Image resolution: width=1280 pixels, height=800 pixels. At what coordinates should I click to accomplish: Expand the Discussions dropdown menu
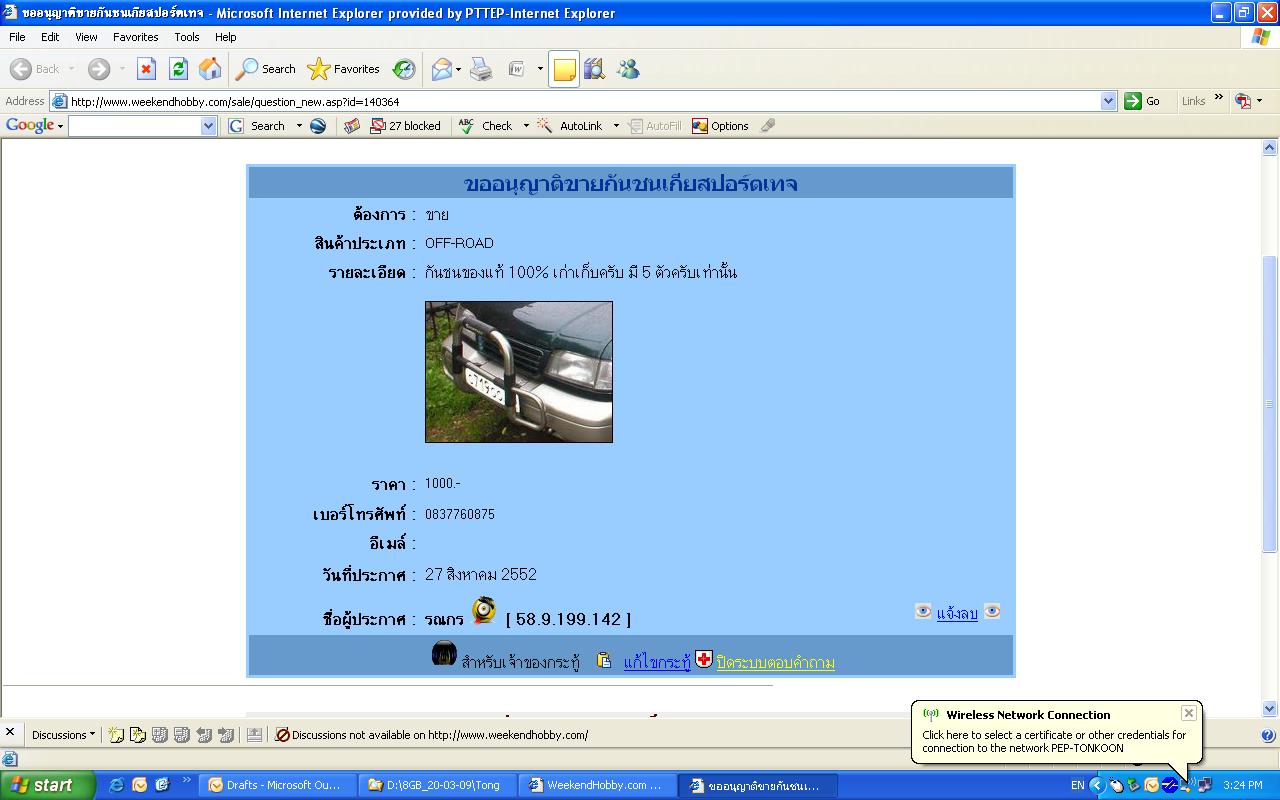(x=64, y=734)
